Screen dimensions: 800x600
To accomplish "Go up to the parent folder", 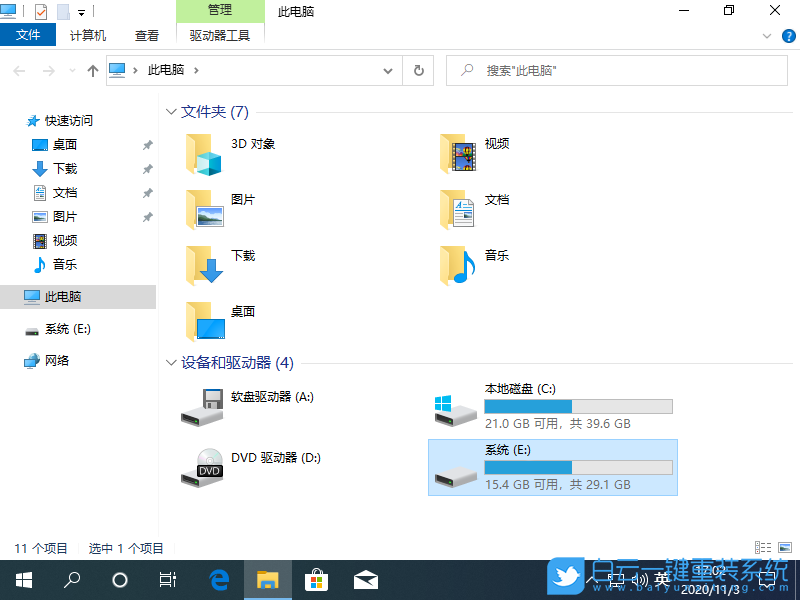I will tap(90, 70).
